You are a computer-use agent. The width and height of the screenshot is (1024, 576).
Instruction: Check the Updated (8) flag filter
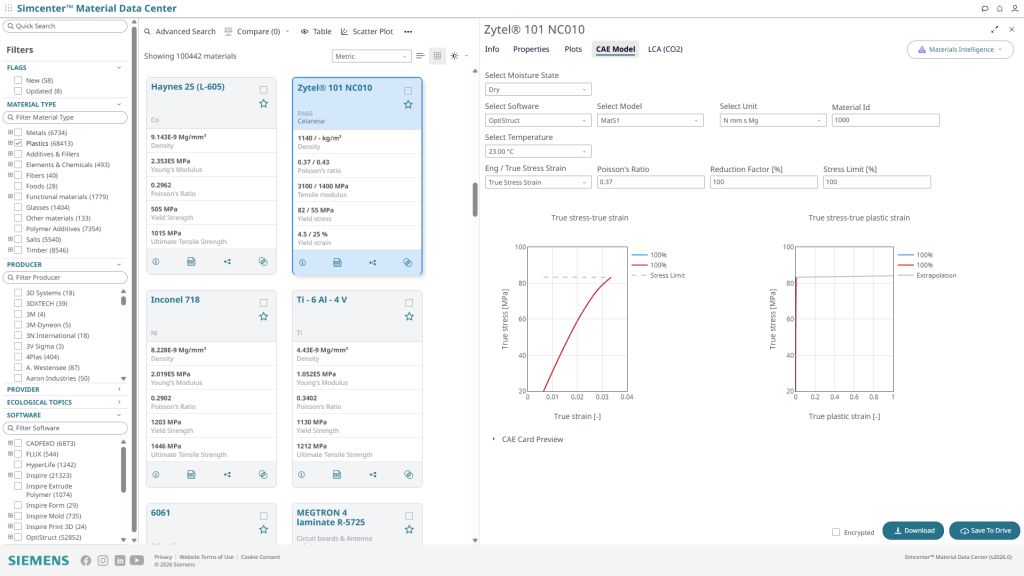18,91
